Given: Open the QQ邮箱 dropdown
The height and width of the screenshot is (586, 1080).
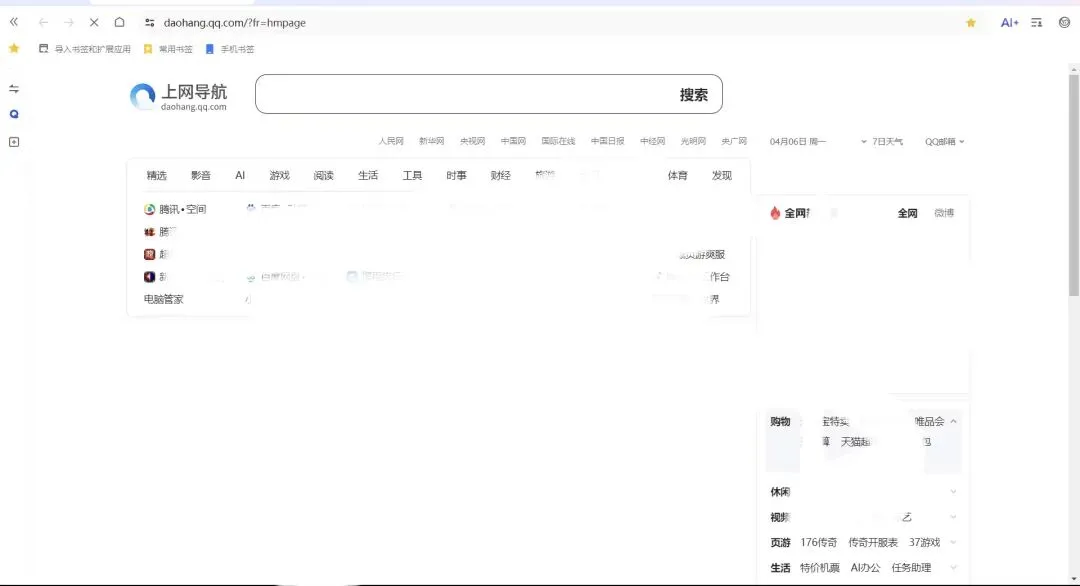Looking at the screenshot, I should click(944, 141).
